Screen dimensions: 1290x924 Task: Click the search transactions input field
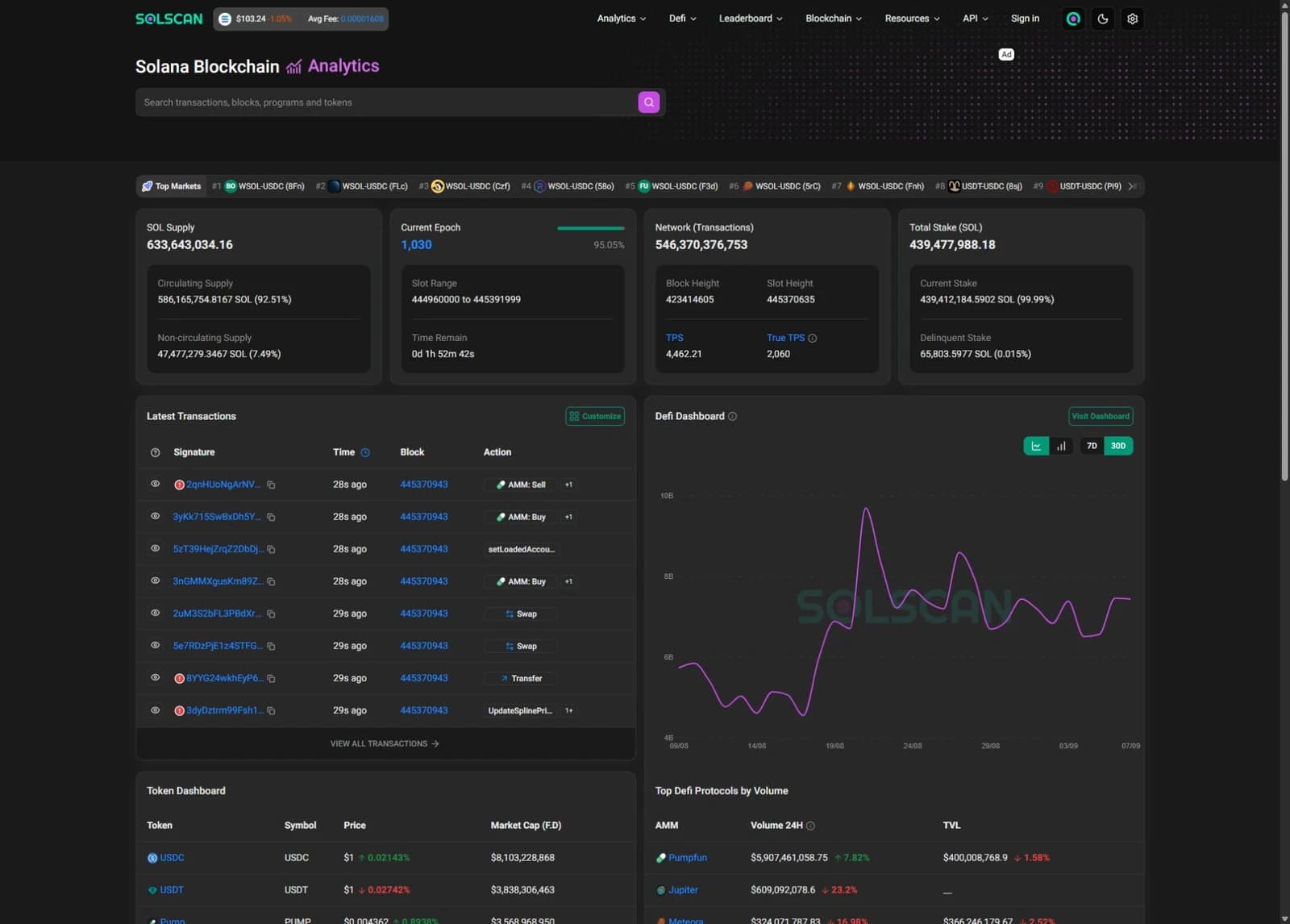tap(387, 102)
